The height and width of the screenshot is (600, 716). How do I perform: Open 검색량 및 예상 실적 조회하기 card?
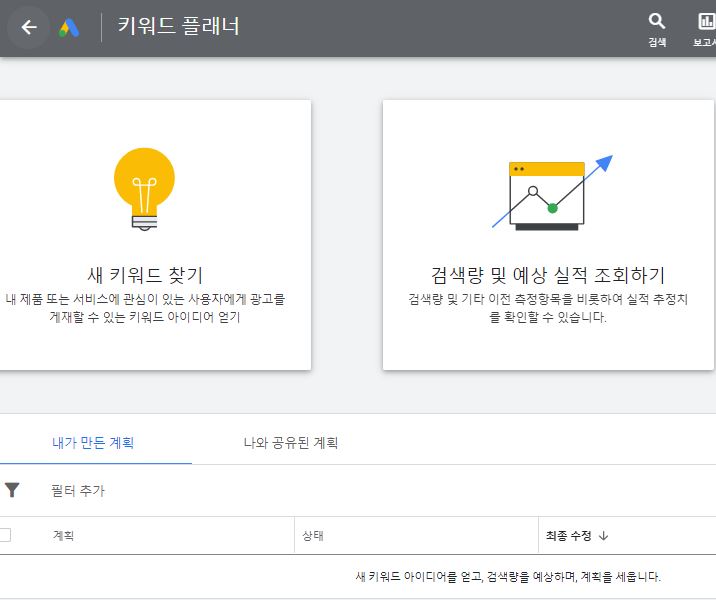pyautogui.click(x=548, y=235)
